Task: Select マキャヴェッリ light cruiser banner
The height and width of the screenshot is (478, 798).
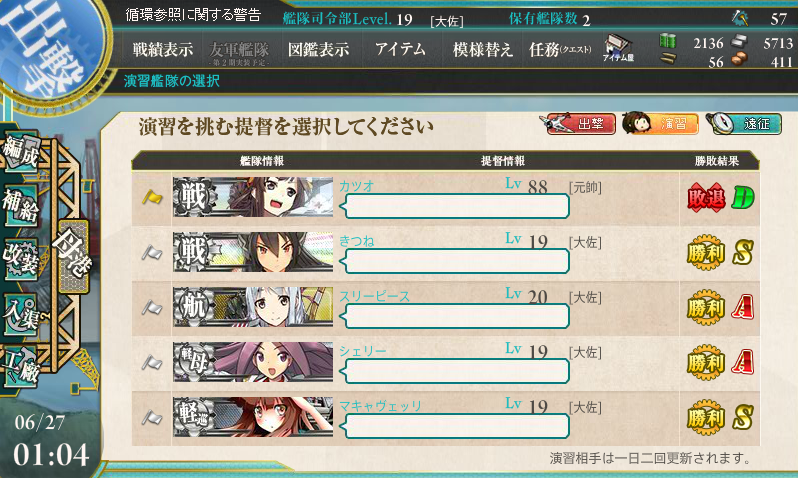Action: 253,417
